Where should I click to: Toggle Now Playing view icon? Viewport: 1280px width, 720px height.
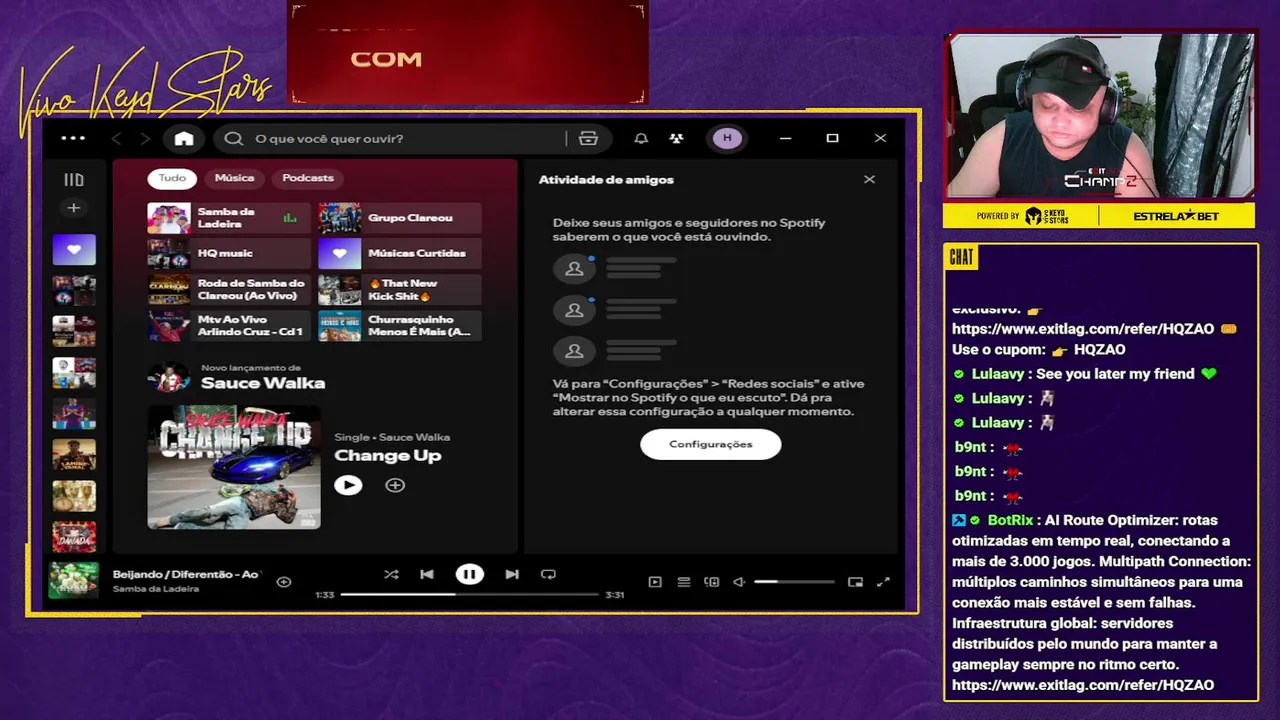[x=655, y=582]
